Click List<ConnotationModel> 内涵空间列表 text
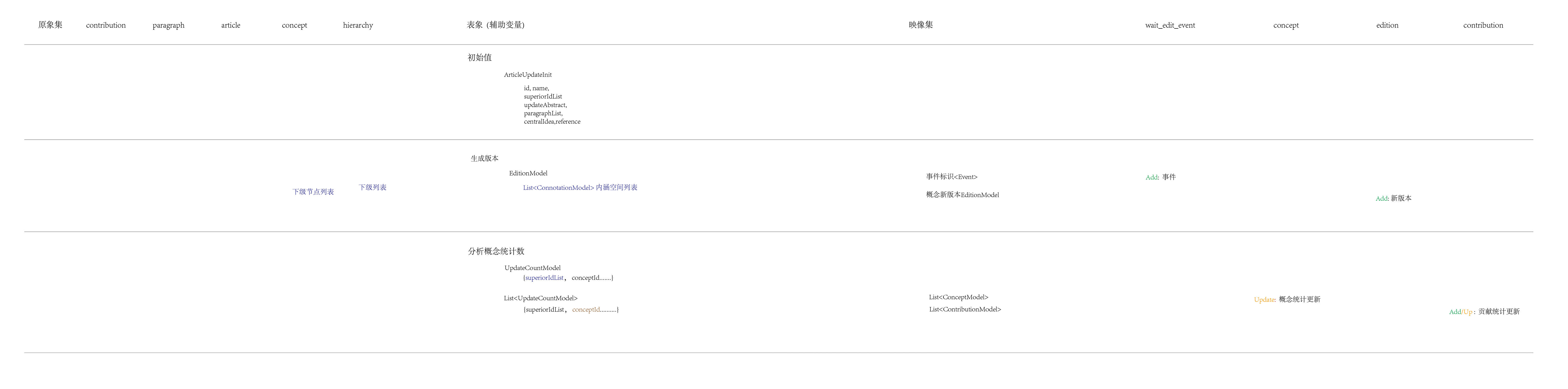This screenshot has height=389, width=1568. point(580,188)
